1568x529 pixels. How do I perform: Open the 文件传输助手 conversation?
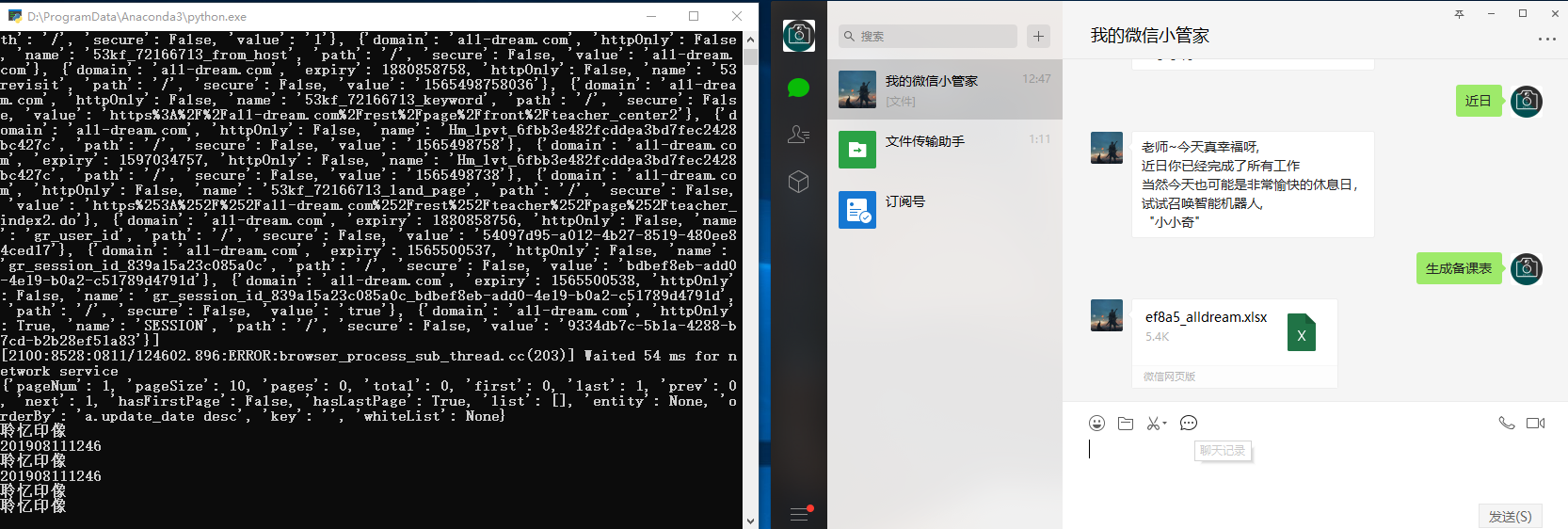click(x=945, y=150)
